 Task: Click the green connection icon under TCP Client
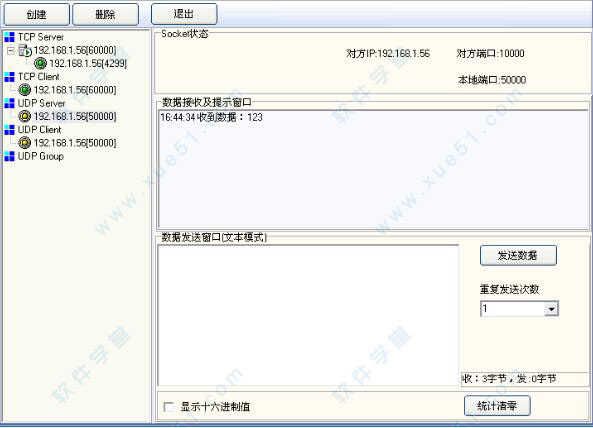click(25, 90)
